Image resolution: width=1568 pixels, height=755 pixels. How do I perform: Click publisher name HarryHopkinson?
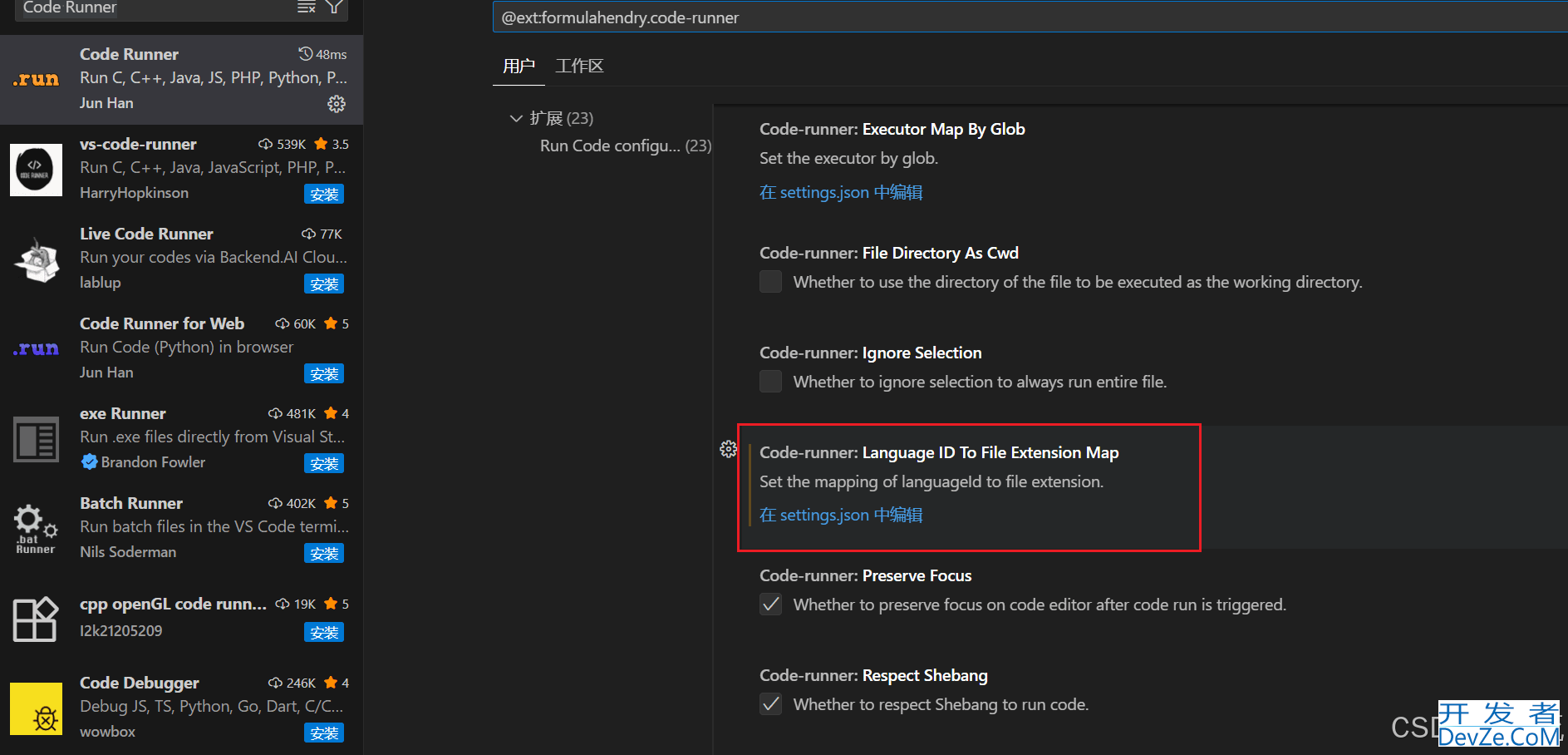pyautogui.click(x=134, y=193)
